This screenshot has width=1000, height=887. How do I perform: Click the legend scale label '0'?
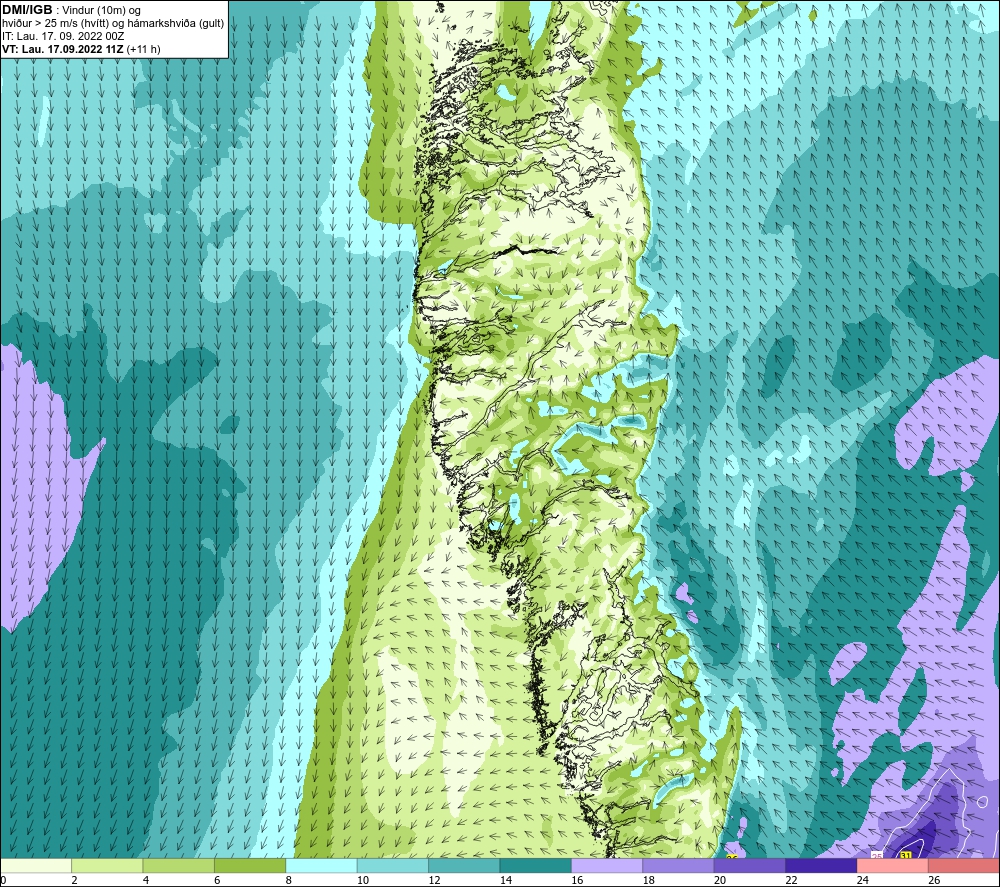tap(3, 880)
